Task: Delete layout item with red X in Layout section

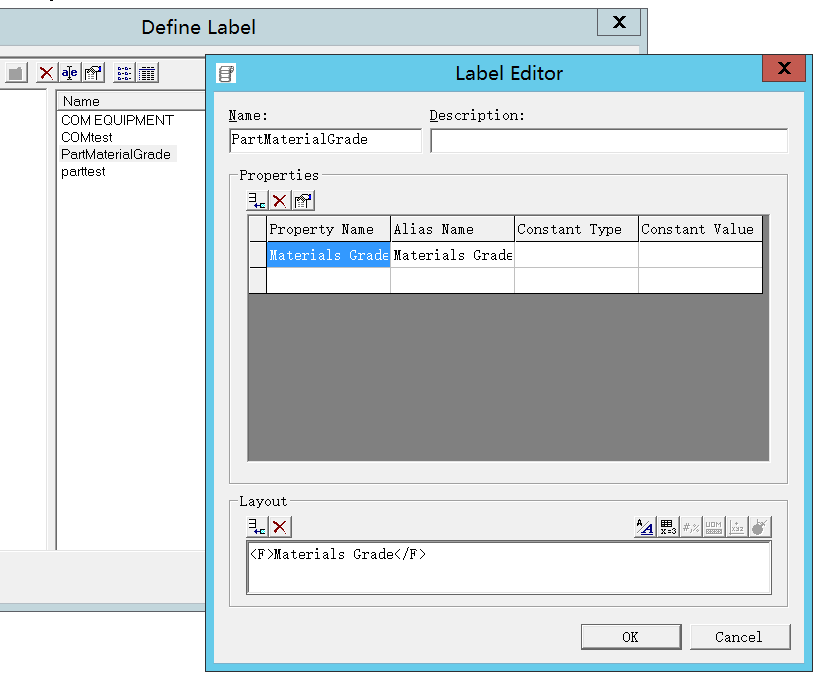Action: 280,527
